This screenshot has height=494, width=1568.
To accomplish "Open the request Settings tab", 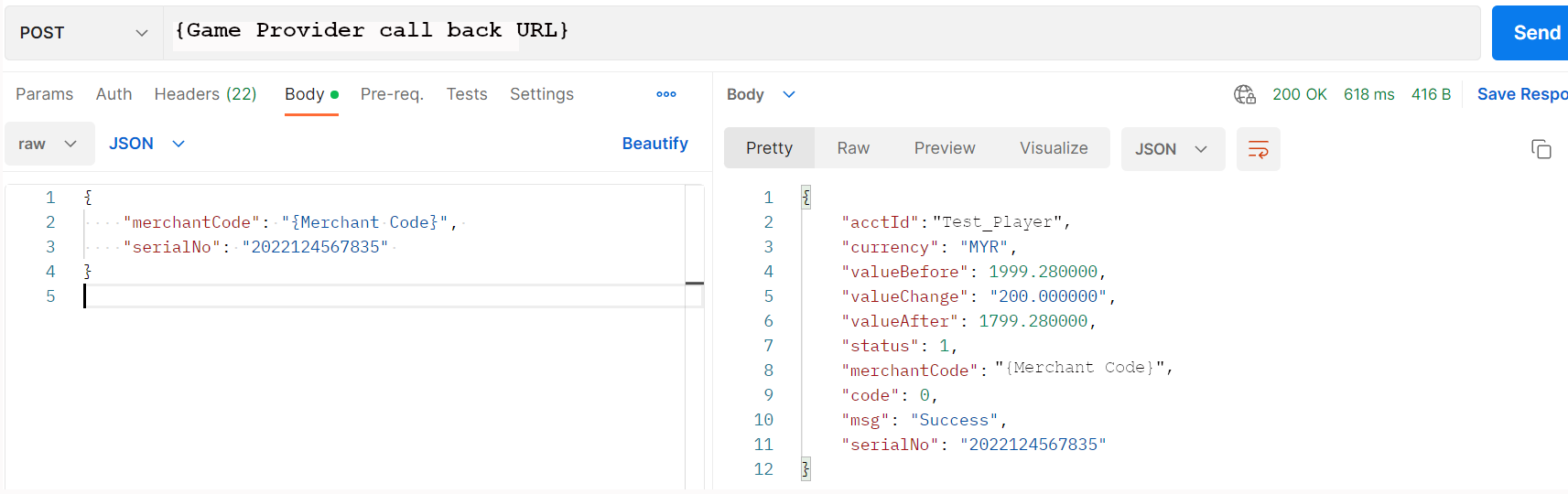I will point(541,94).
